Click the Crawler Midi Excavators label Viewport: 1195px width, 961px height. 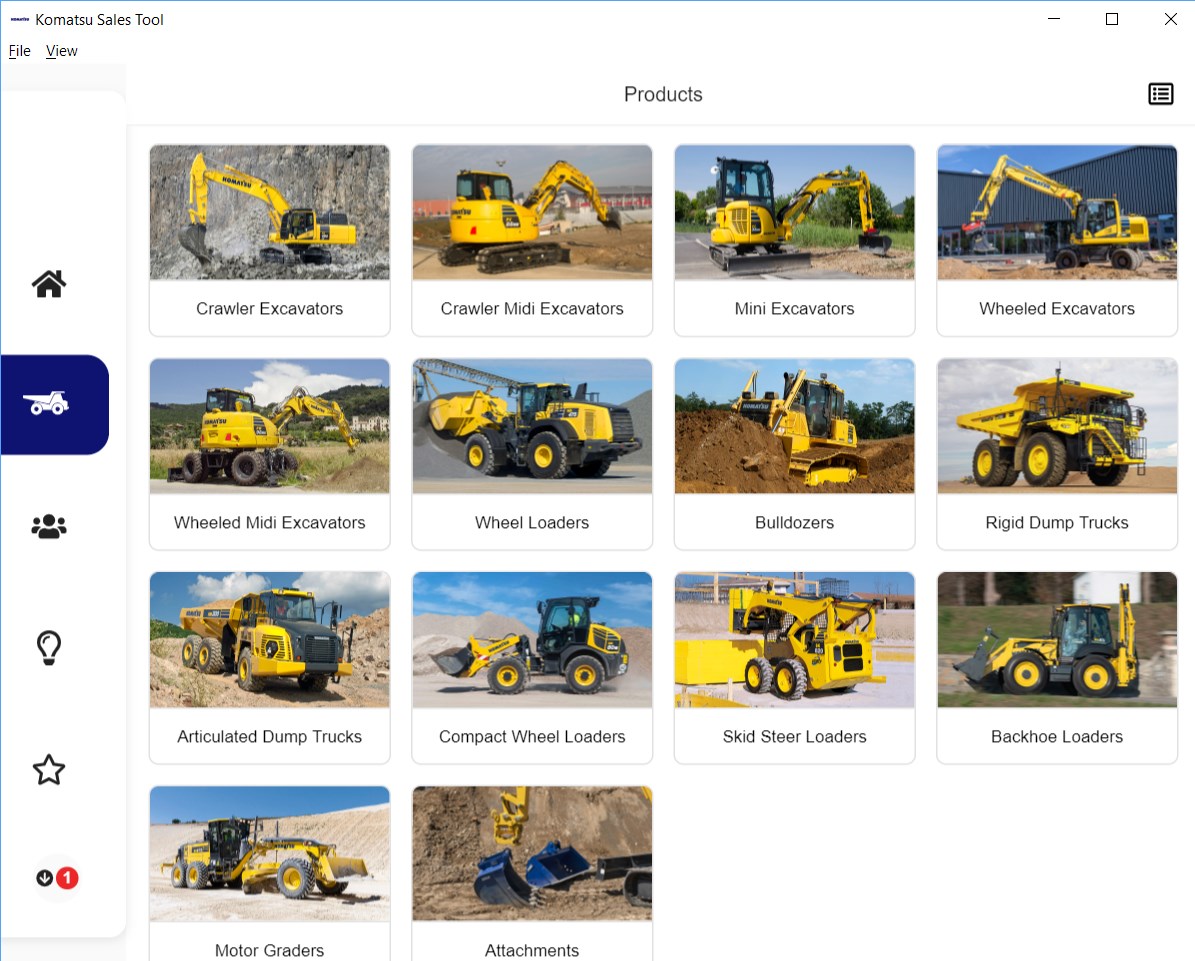pos(532,309)
